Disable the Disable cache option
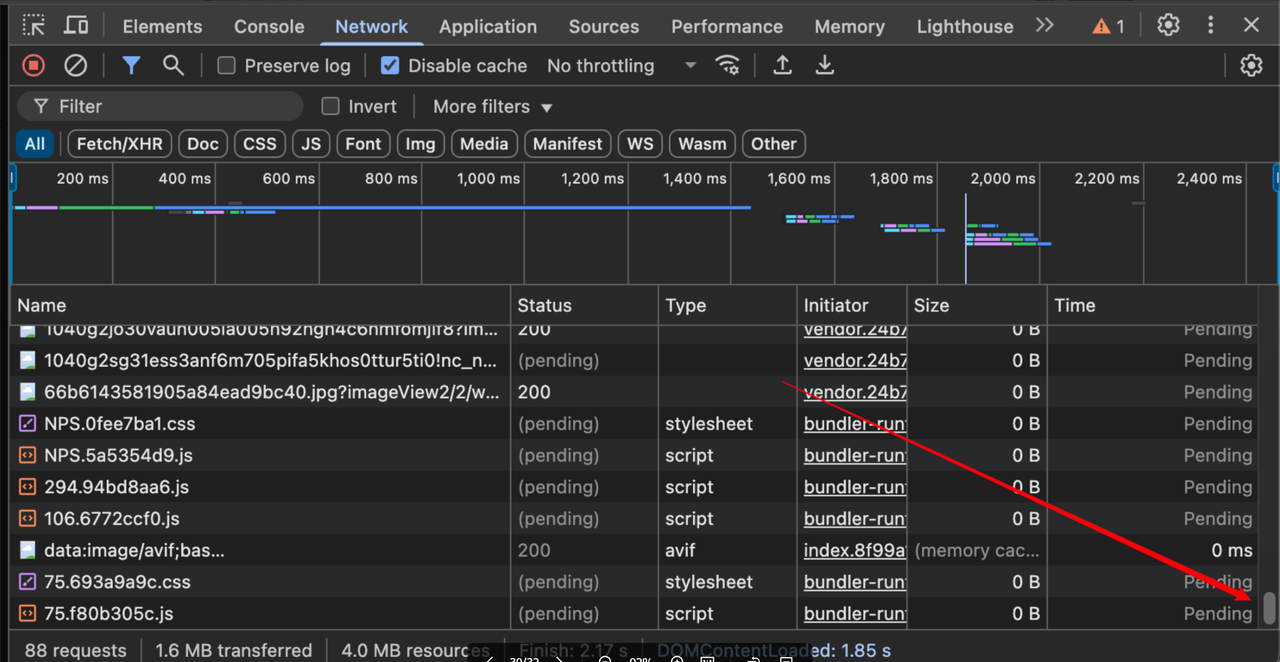 click(389, 65)
